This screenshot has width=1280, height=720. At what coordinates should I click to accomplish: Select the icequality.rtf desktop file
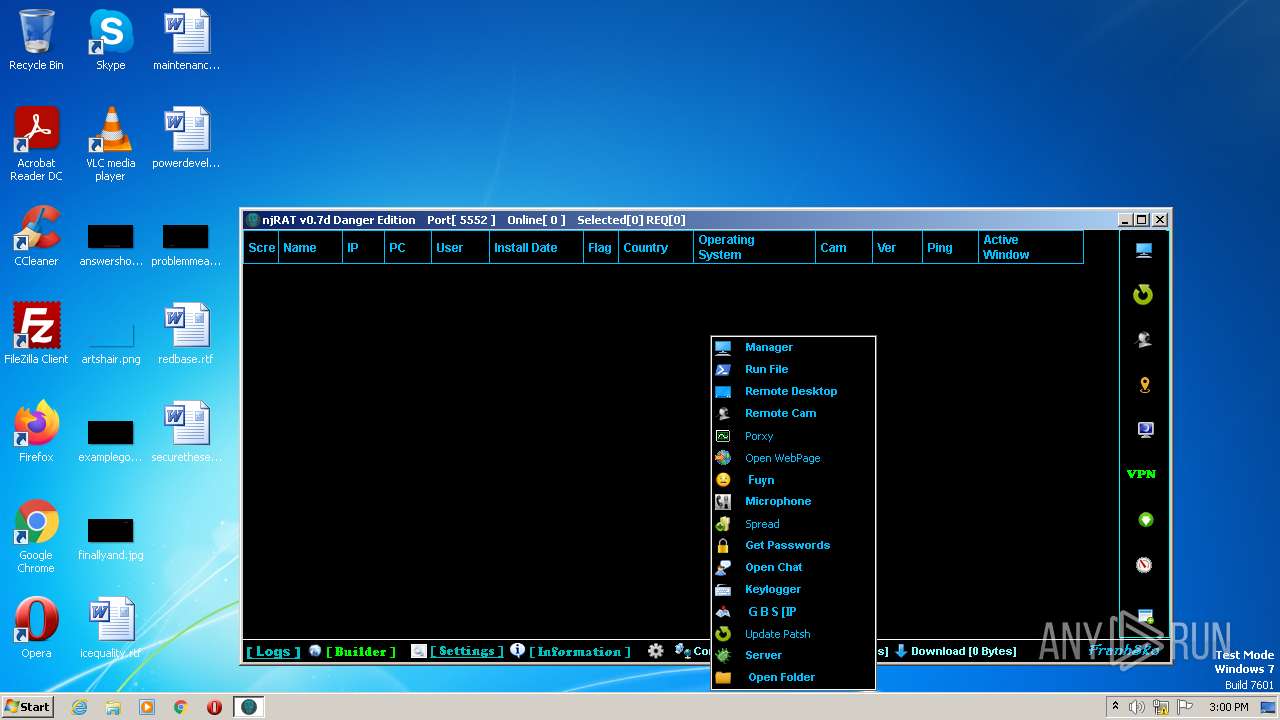110,628
